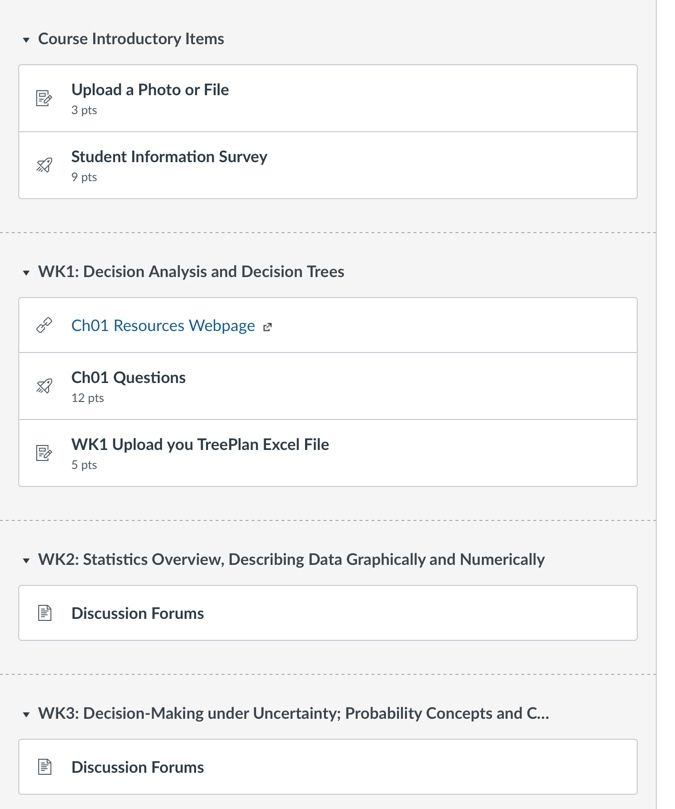
Task: Open the Student Information Survey quiz
Action: click(x=169, y=156)
